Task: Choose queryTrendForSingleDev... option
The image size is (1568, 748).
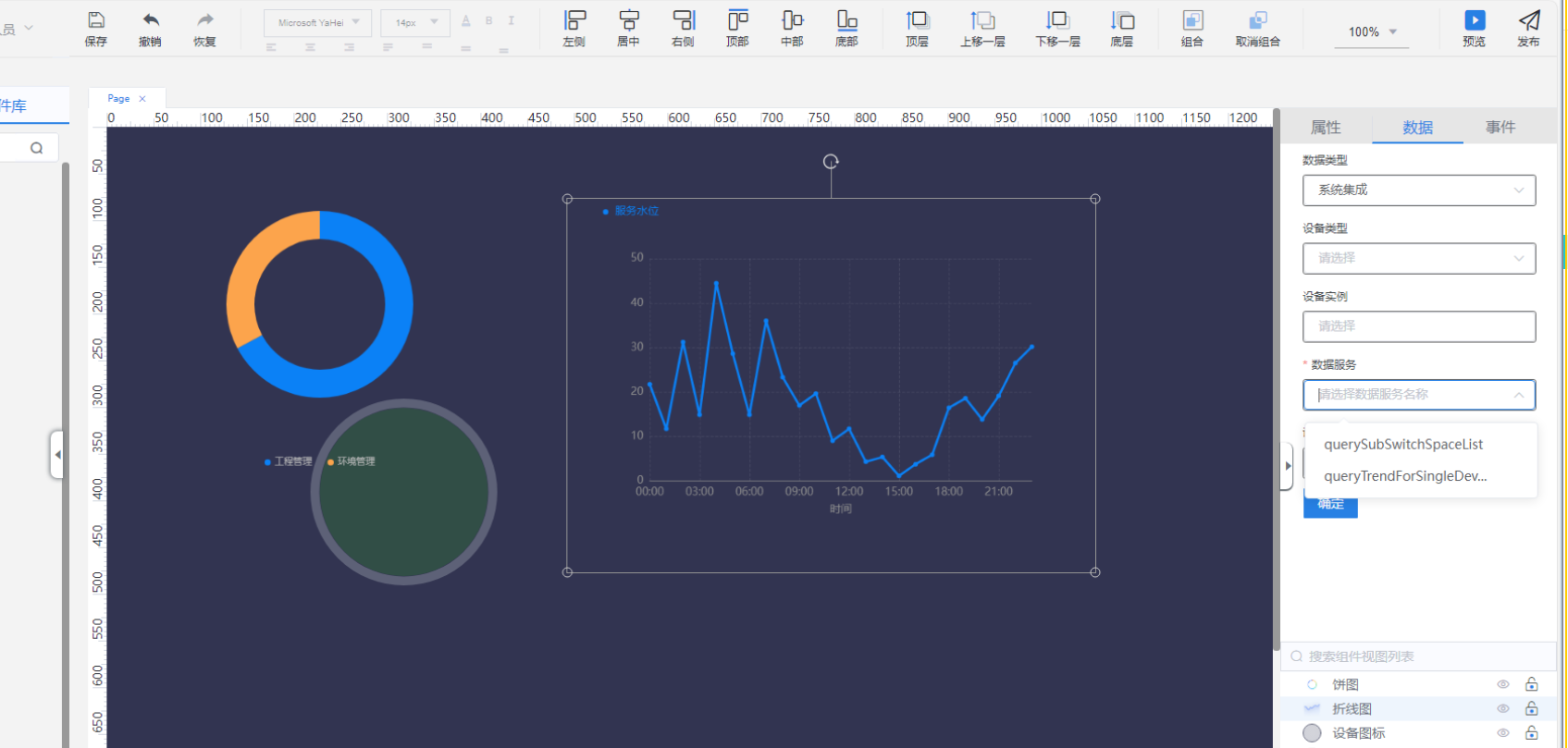Action: click(x=1420, y=476)
